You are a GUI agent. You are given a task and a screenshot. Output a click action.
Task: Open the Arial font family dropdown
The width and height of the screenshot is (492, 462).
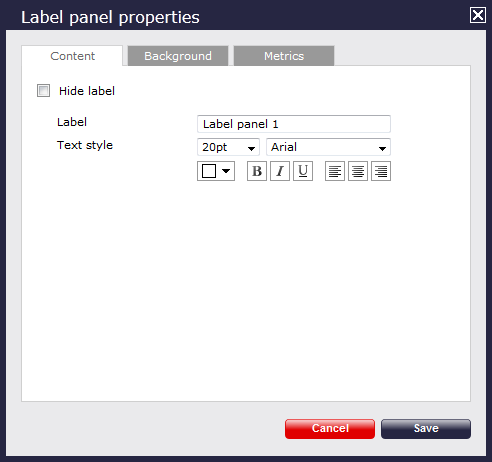[328, 147]
